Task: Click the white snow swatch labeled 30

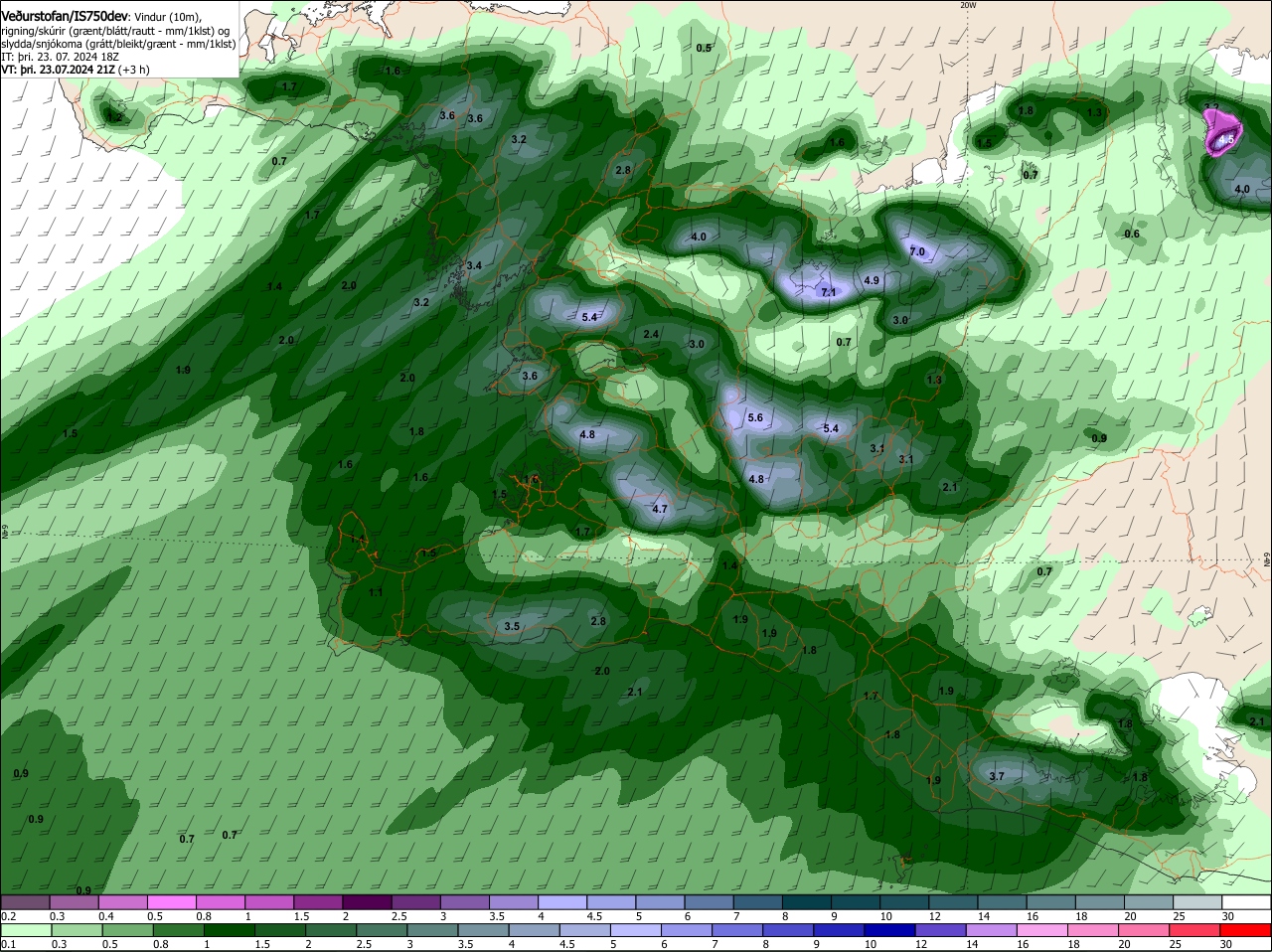Action: (x=1247, y=901)
